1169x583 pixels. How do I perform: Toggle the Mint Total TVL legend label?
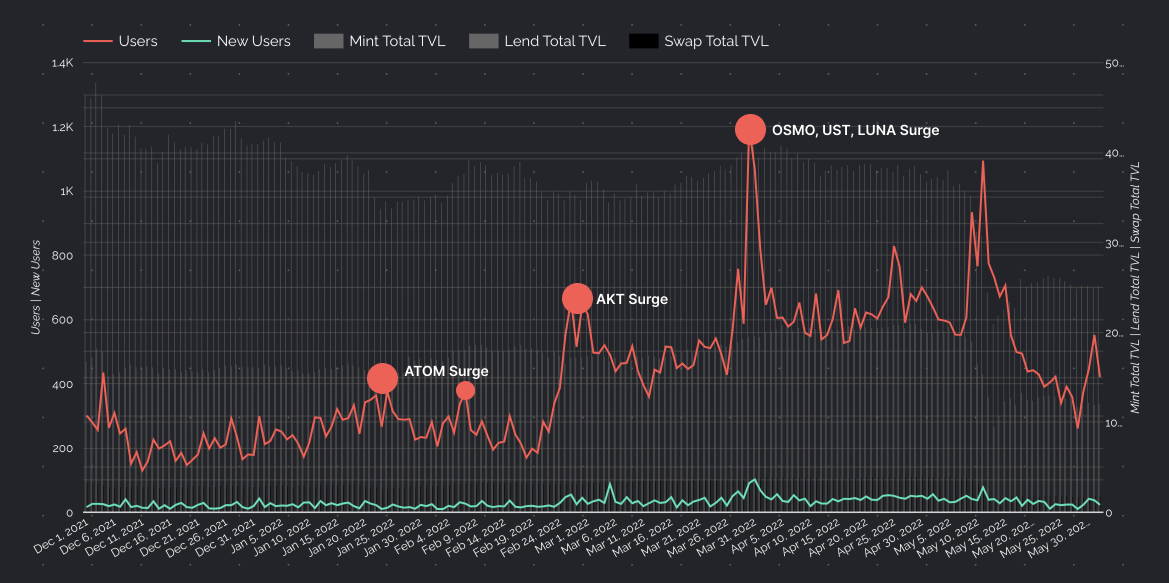[x=397, y=41]
